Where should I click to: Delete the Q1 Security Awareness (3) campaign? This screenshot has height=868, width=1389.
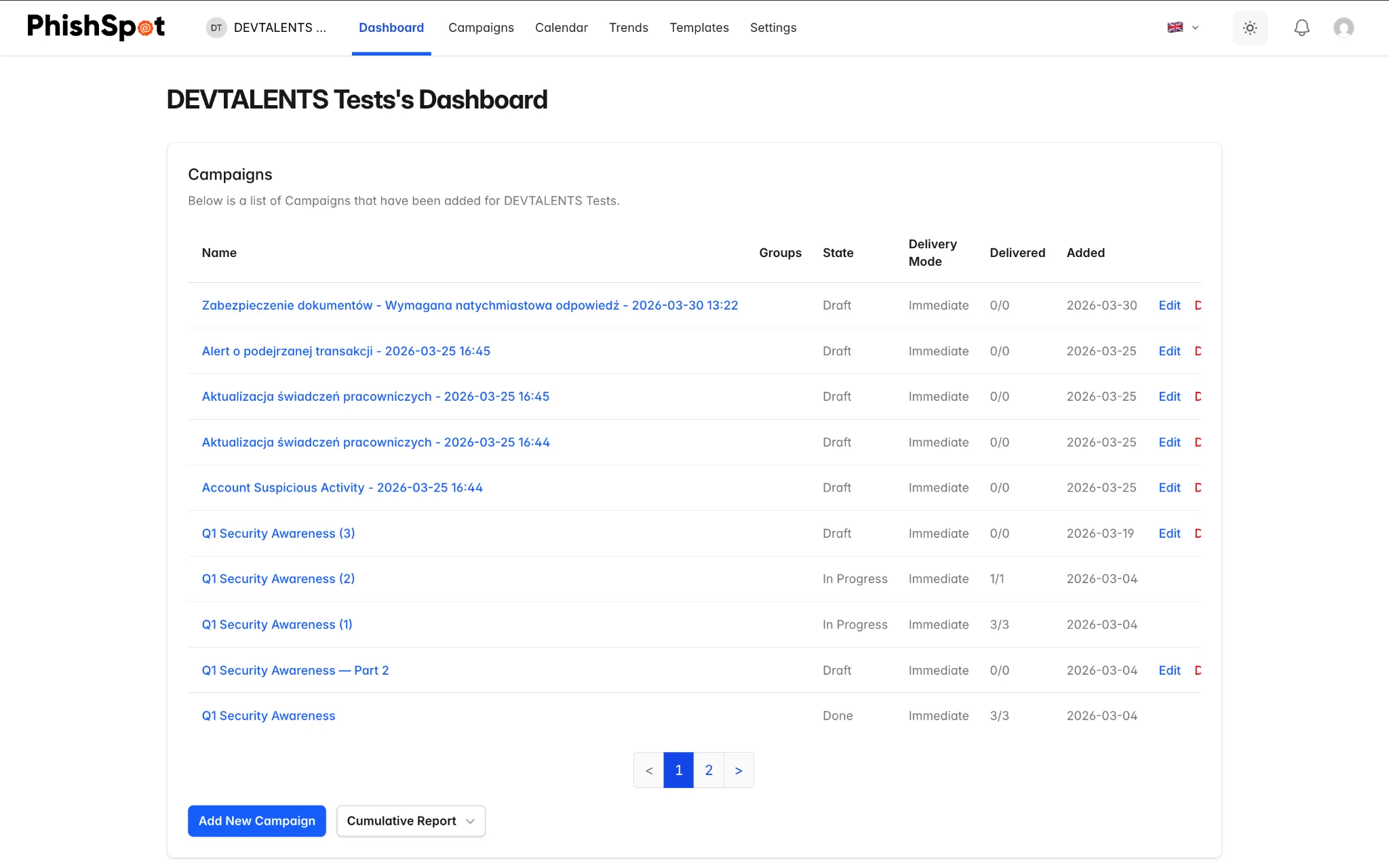click(1198, 534)
